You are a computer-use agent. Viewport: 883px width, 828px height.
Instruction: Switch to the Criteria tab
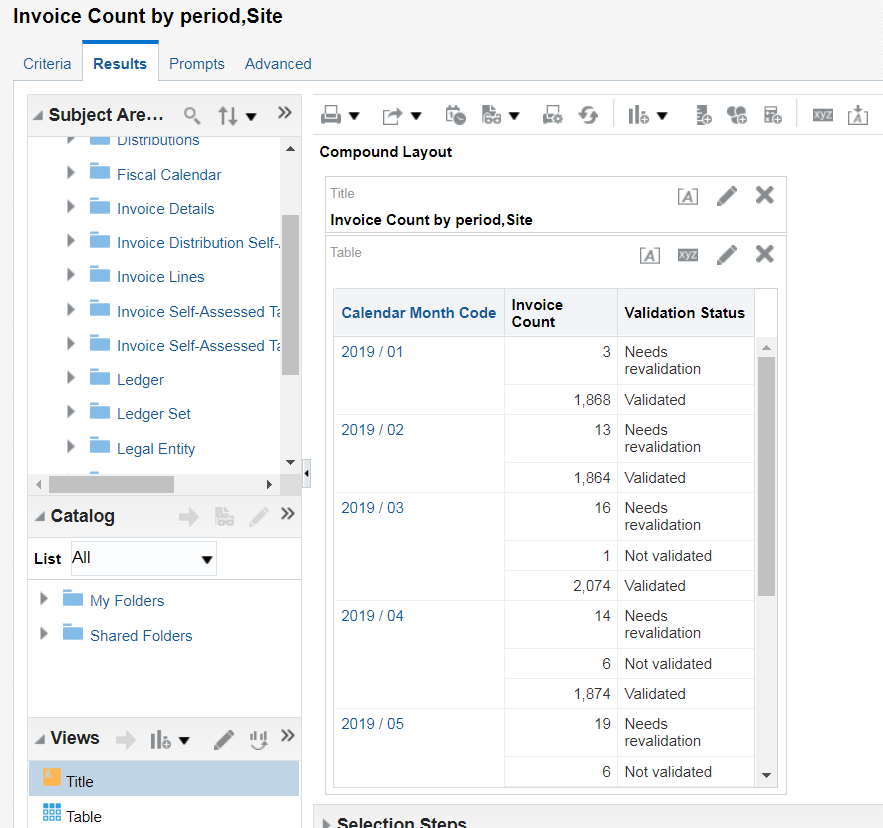[47, 63]
